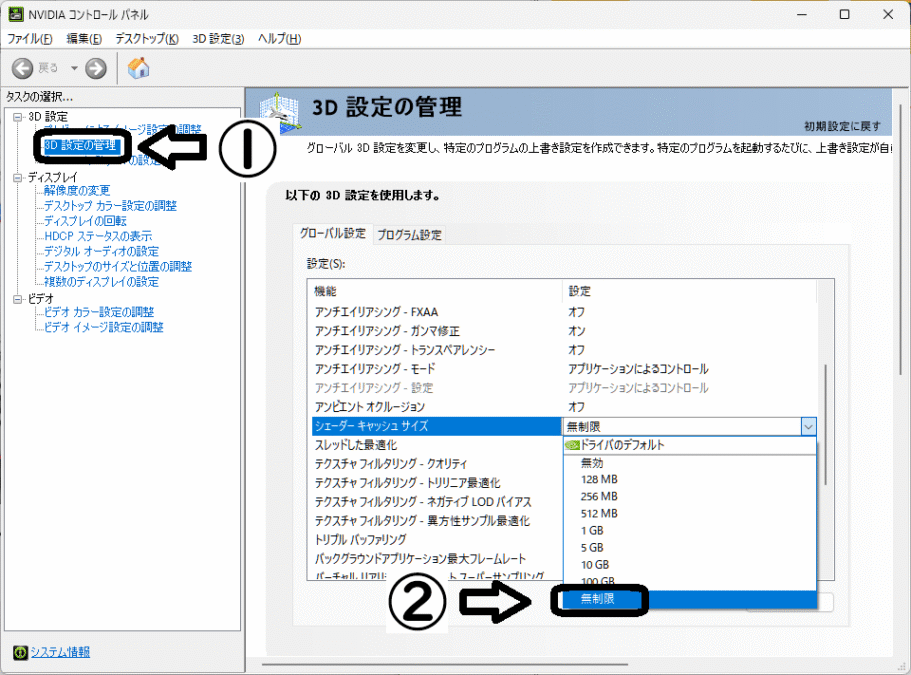This screenshot has height=675, width=911.
Task: Open ビデオ イメージ設定の調整 task
Action: click(x=103, y=327)
